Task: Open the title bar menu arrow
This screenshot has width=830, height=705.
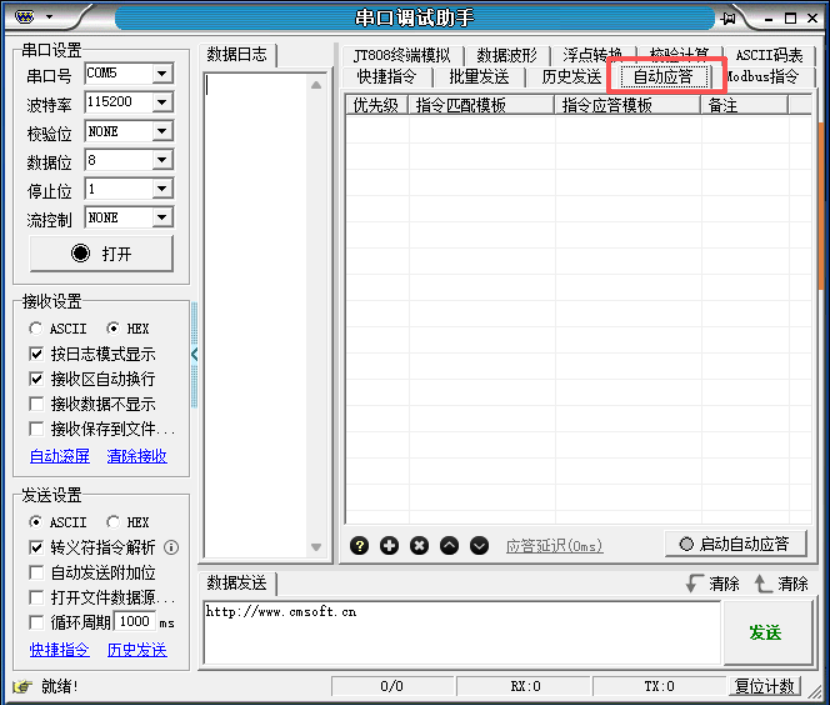Action: pyautogui.click(x=49, y=17)
